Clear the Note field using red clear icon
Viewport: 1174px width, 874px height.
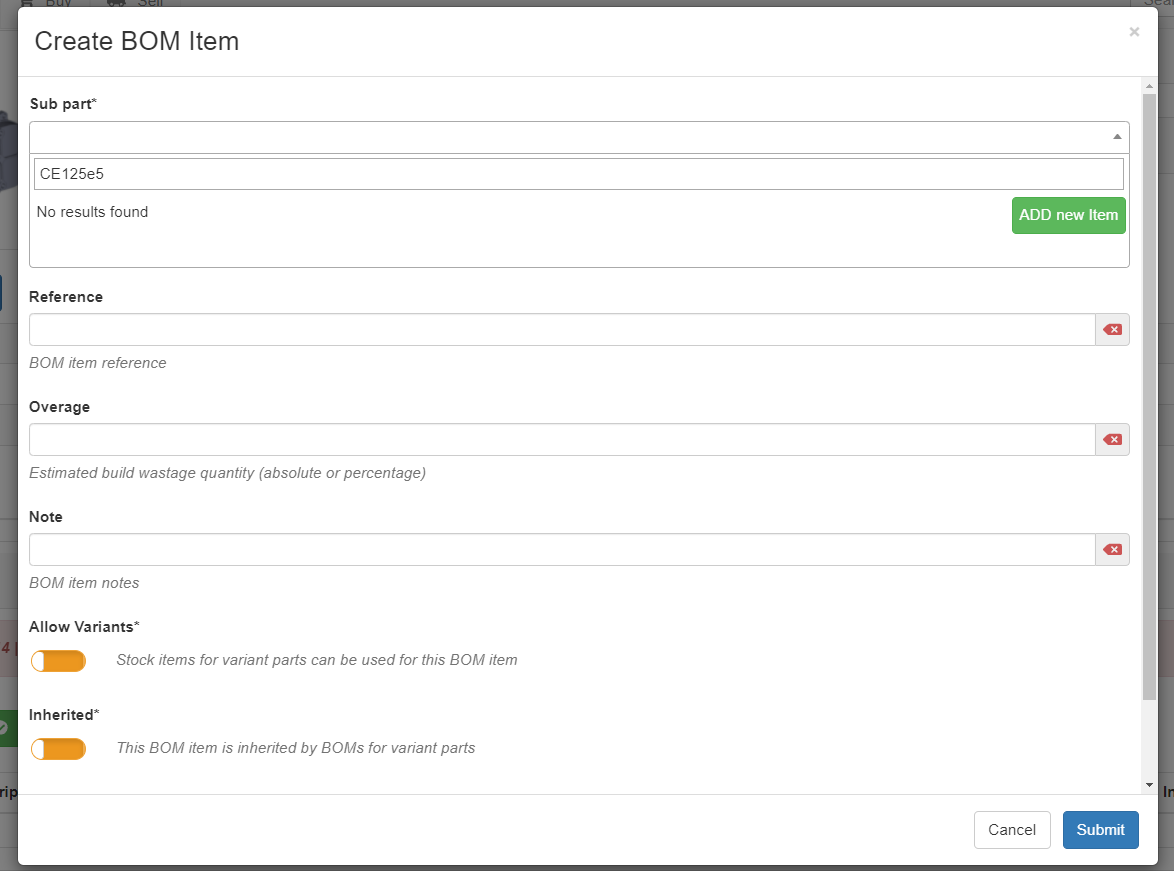(1112, 549)
